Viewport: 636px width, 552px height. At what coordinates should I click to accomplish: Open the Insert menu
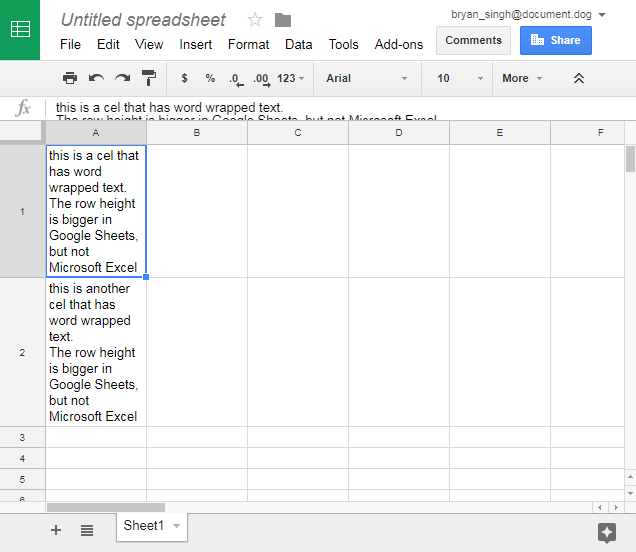[196, 44]
